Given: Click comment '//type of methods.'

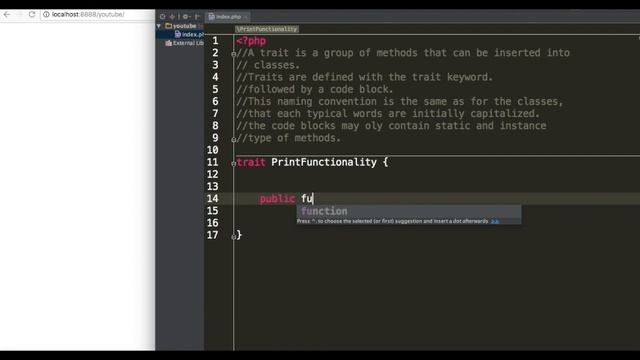Looking at the screenshot, I should click(x=288, y=138).
